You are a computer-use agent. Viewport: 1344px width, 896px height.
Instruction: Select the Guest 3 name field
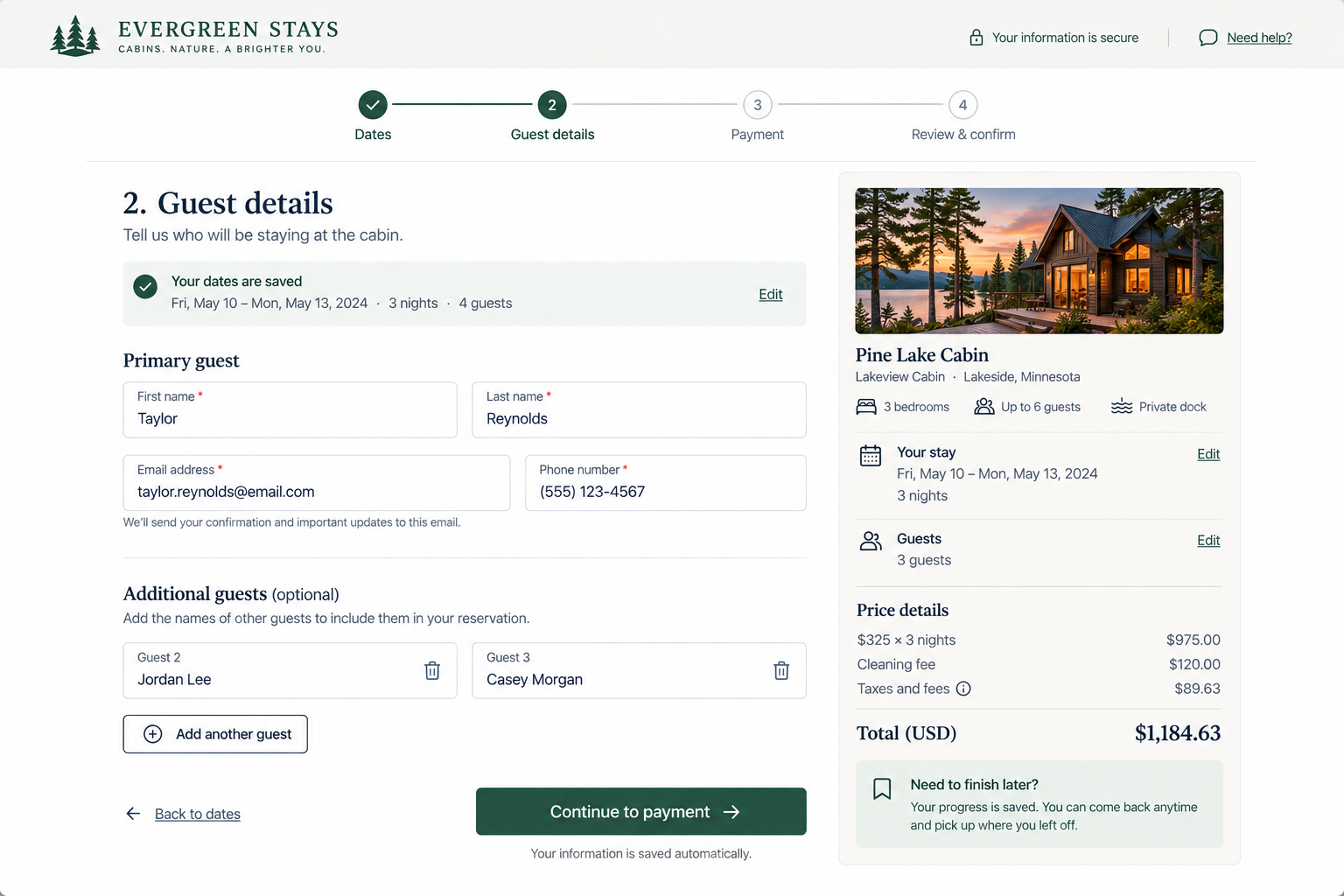(640, 670)
